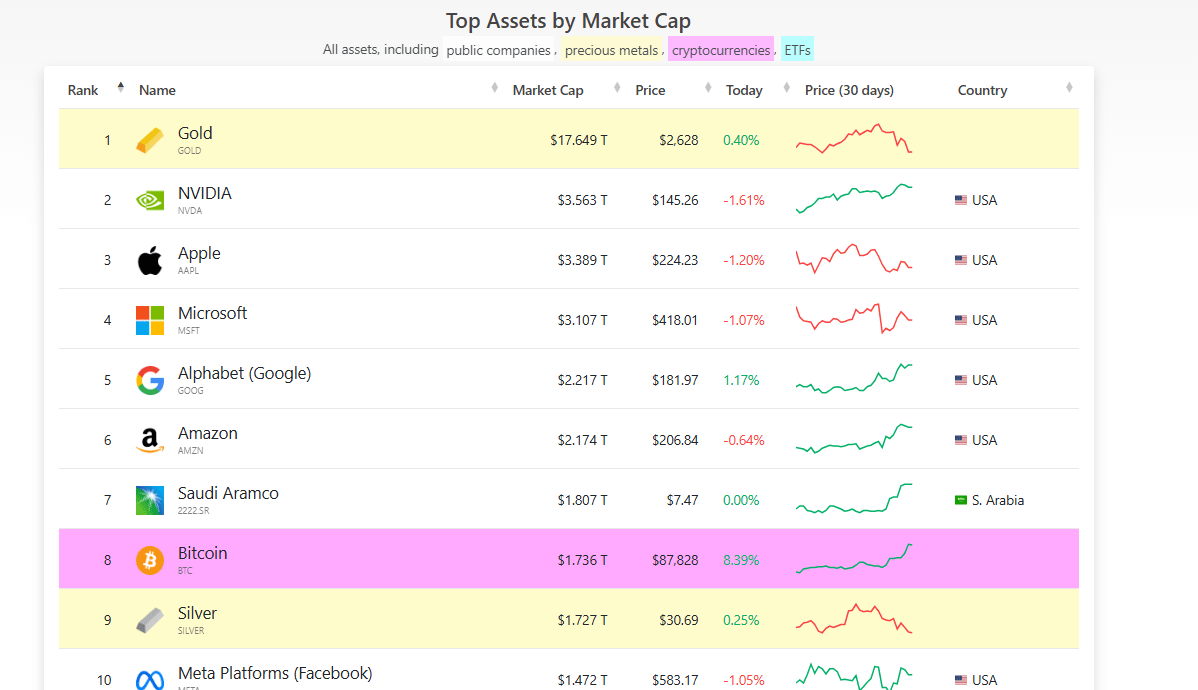The height and width of the screenshot is (690, 1198).
Task: Filter by precious metals tag
Action: (611, 50)
